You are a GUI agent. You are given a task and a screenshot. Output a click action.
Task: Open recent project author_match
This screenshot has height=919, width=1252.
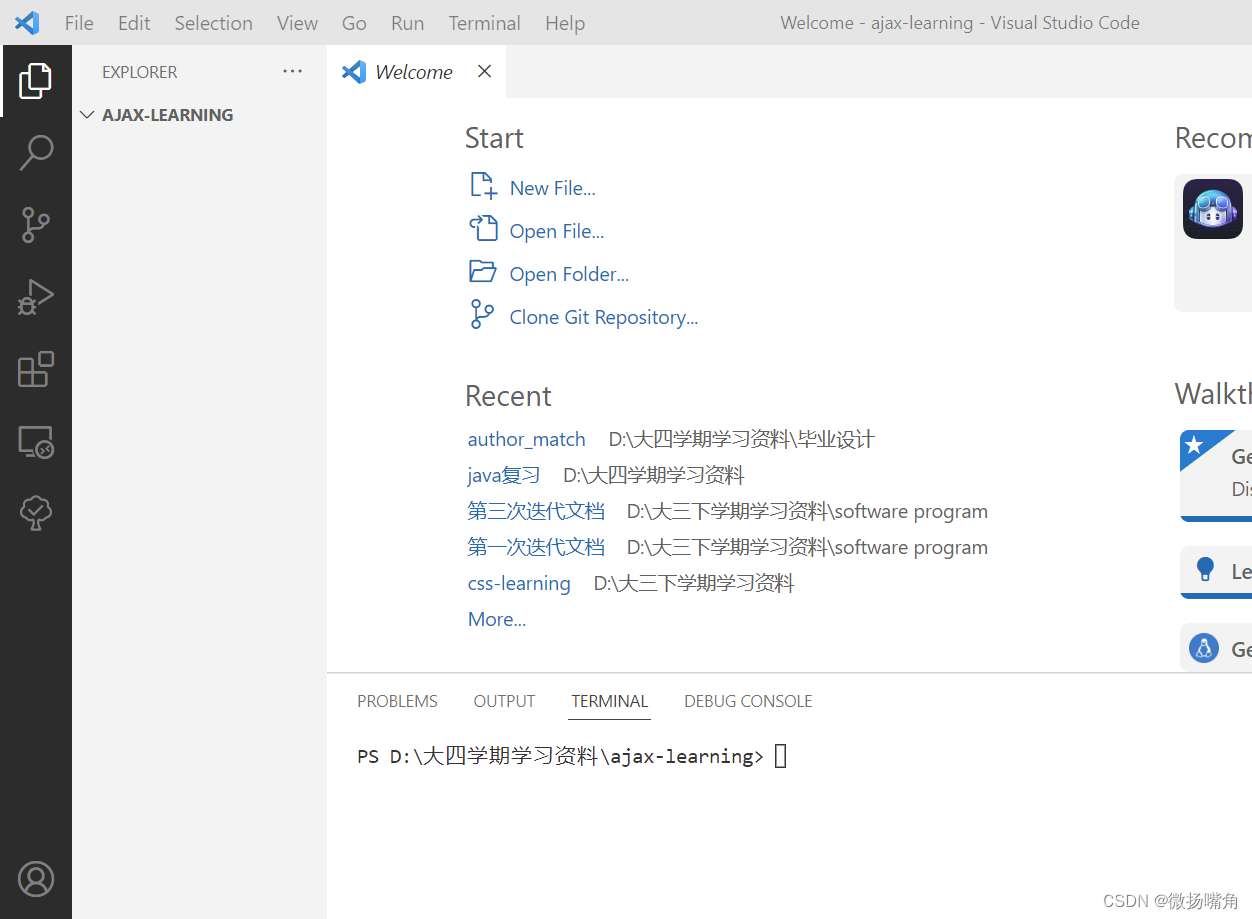pos(526,439)
